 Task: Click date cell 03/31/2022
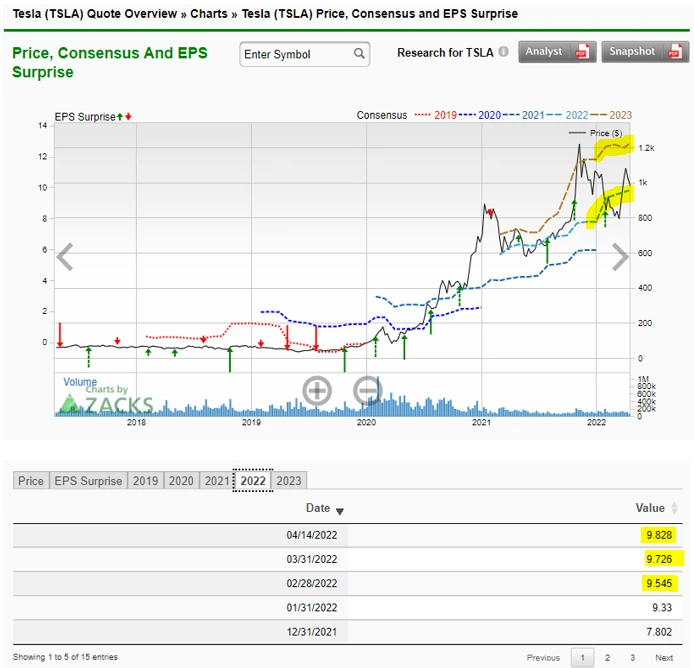pyautogui.click(x=312, y=560)
